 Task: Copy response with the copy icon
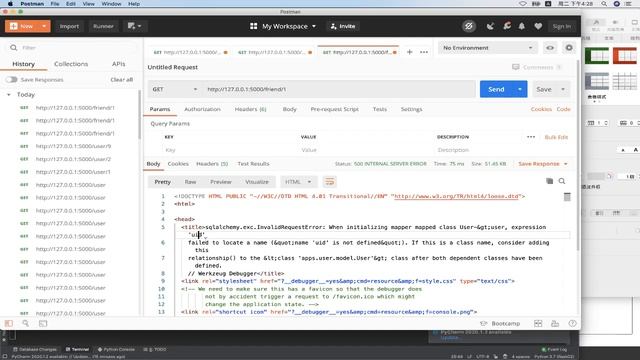[549, 181]
